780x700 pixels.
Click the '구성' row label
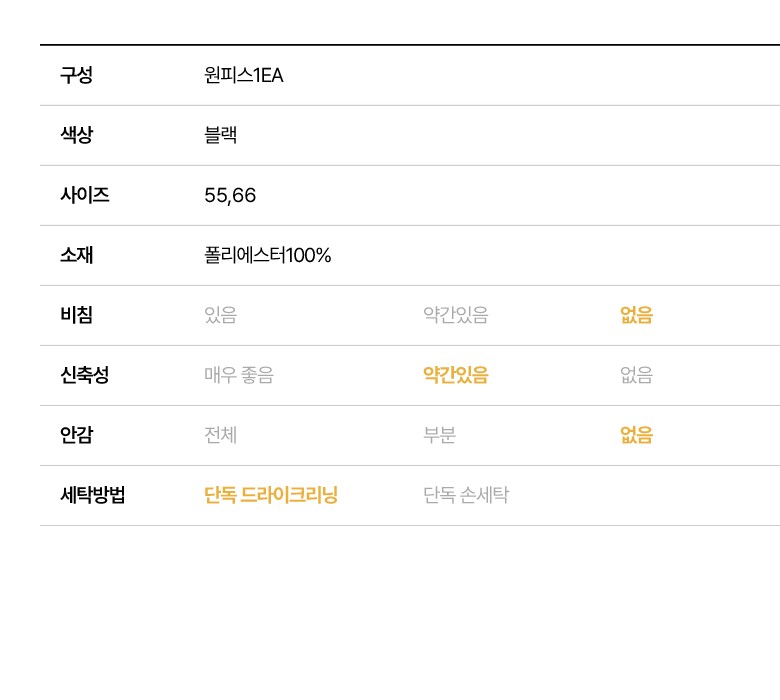pyautogui.click(x=76, y=75)
